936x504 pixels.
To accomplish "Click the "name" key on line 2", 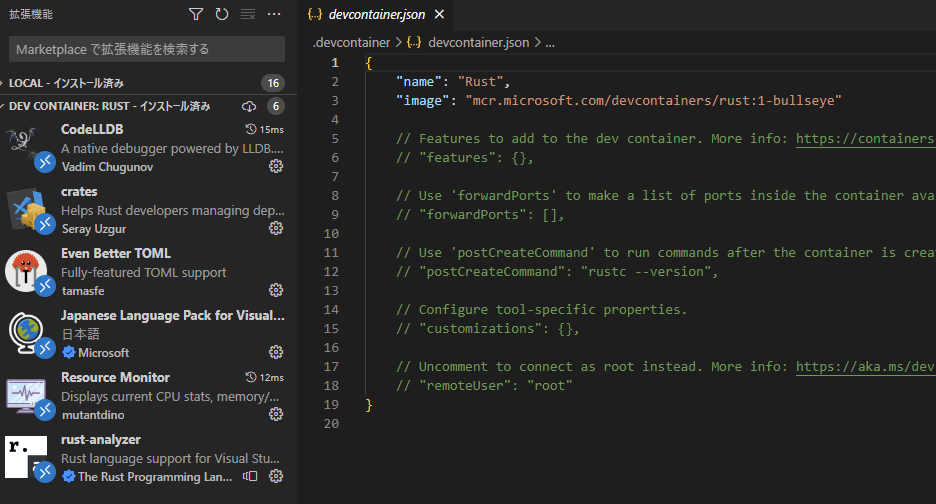I will point(418,82).
